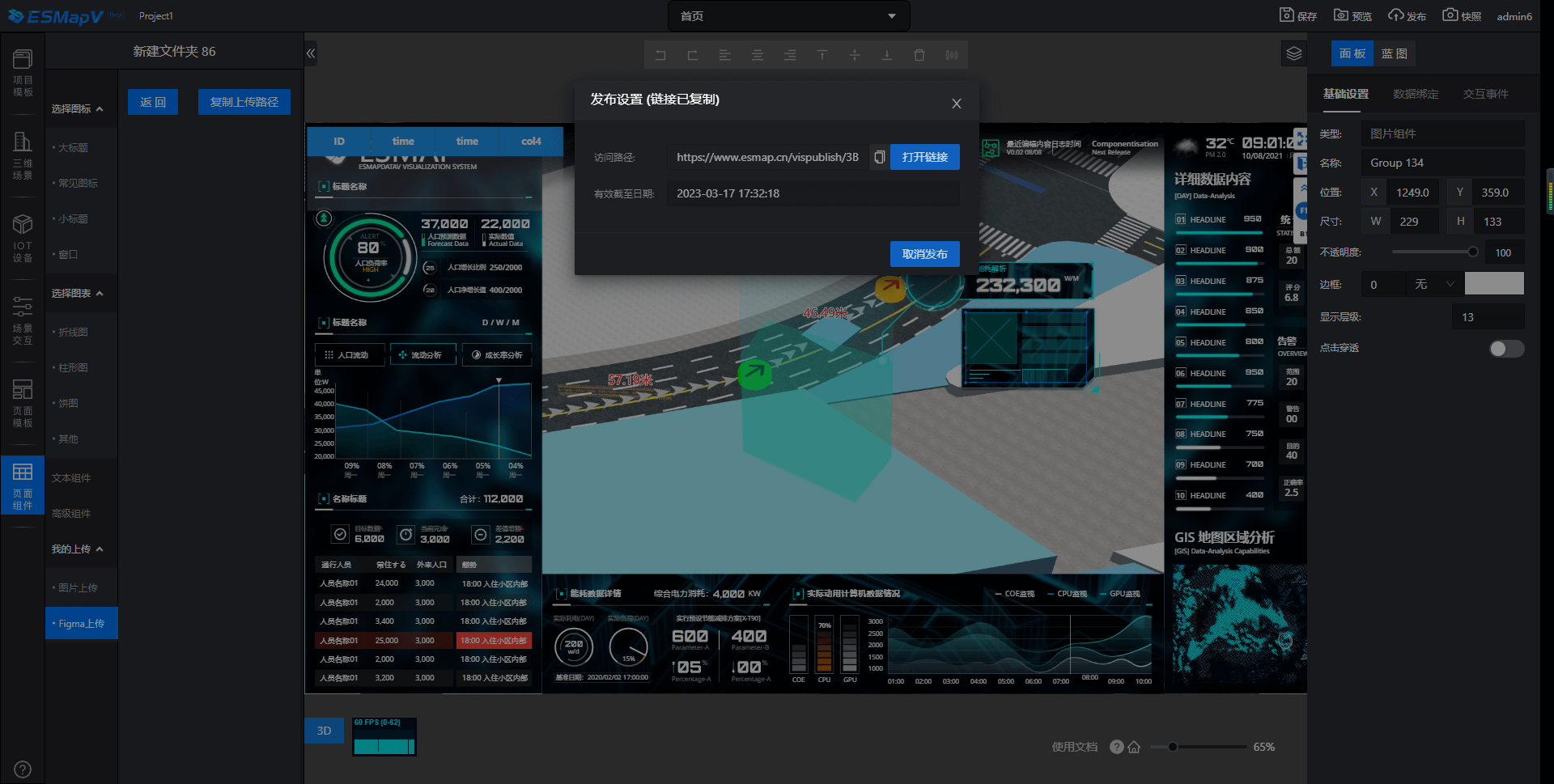The image size is (1554, 784).
Task: Open the border style dropdown 无
Action: click(x=1433, y=284)
